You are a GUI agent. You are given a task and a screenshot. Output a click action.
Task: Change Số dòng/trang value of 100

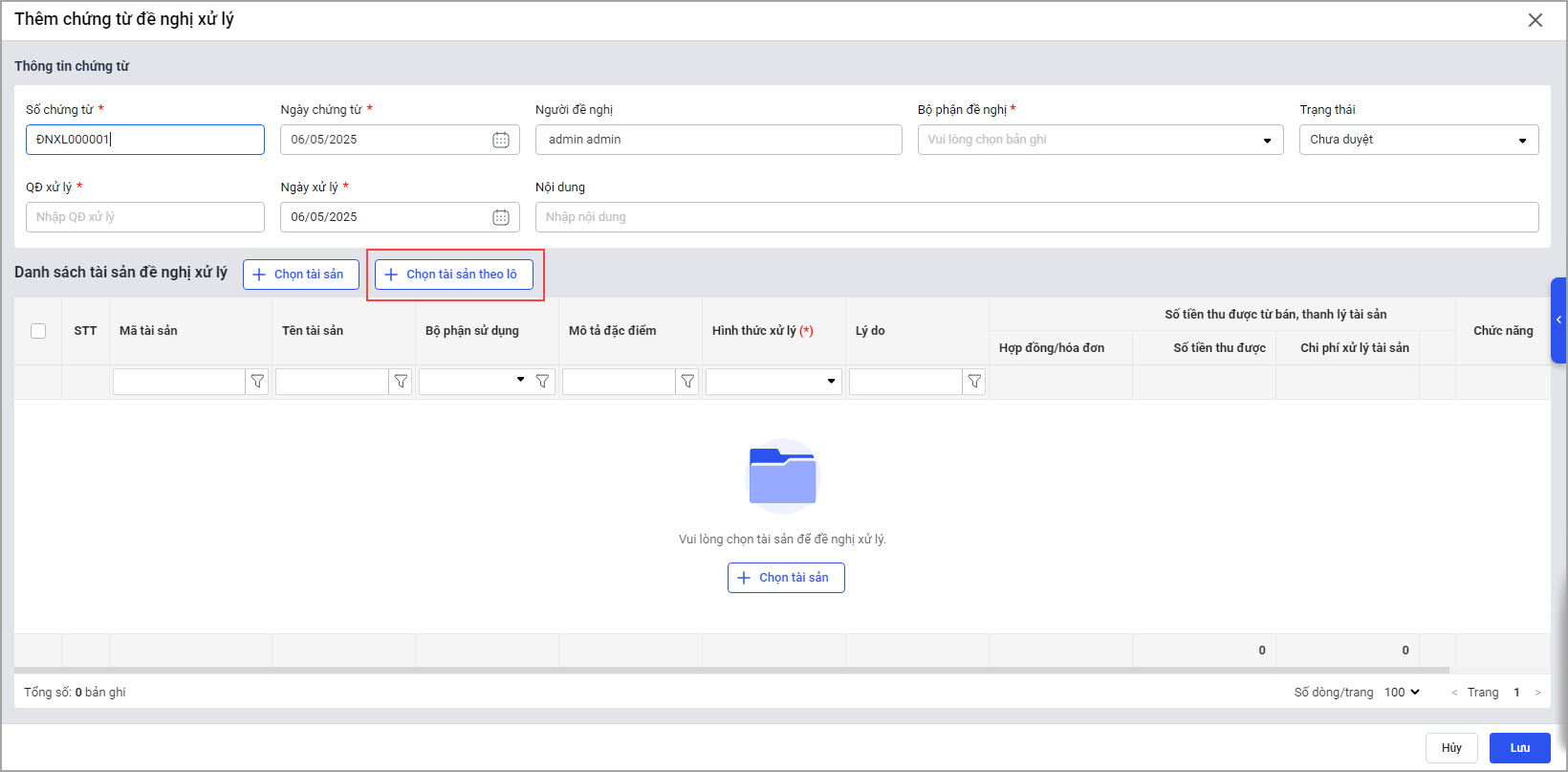tap(1402, 693)
